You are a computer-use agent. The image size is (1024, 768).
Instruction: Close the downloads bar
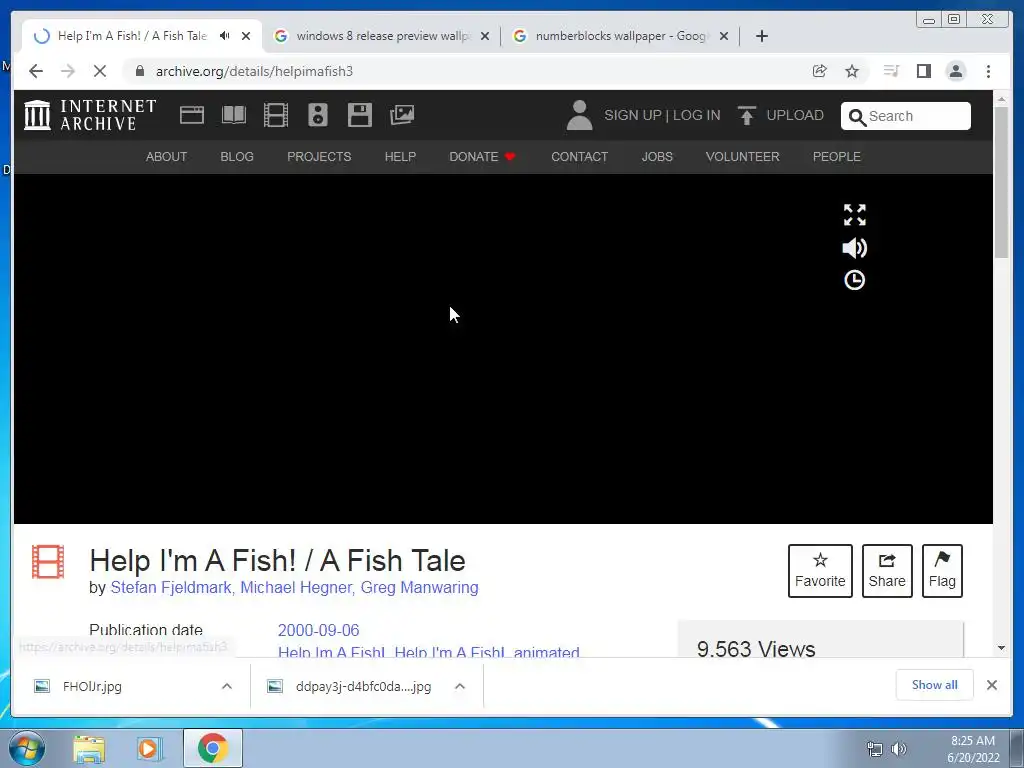pyautogui.click(x=991, y=685)
